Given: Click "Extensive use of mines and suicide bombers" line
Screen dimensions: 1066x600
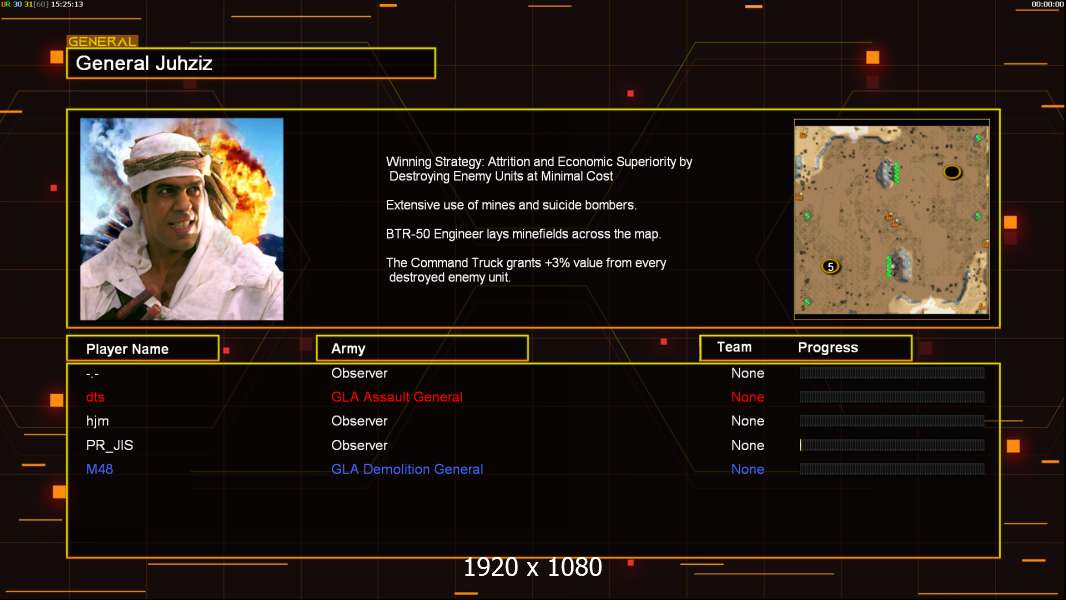Looking at the screenshot, I should pos(511,205).
